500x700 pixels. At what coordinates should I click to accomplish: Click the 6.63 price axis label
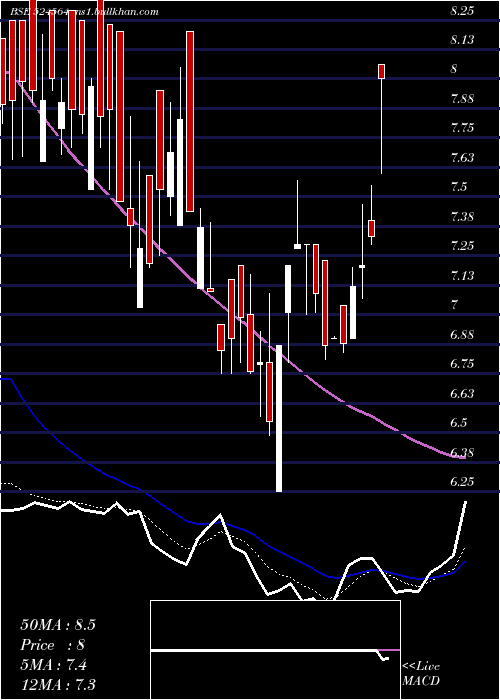click(x=462, y=394)
